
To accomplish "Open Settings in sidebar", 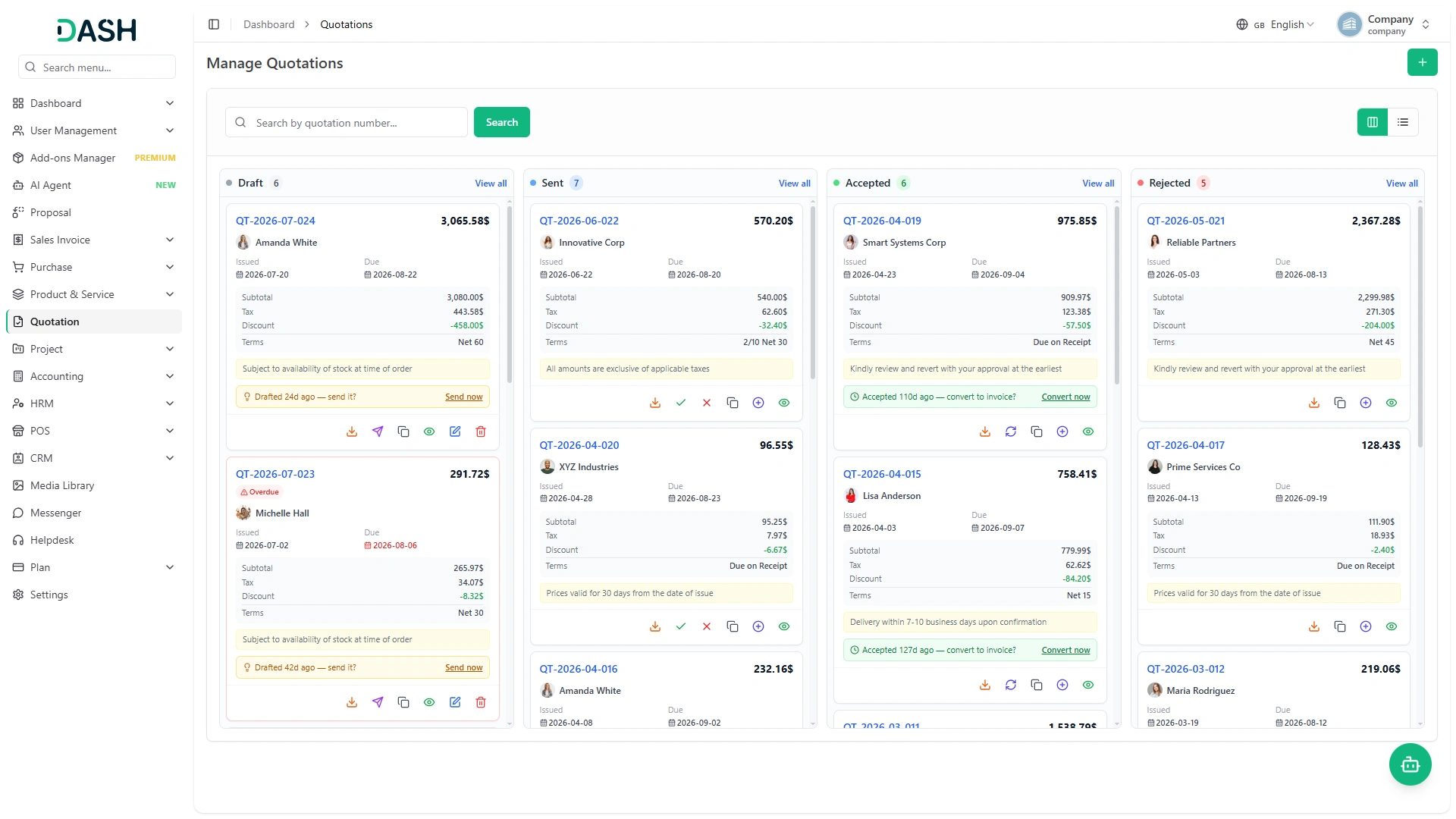I will tap(94, 595).
